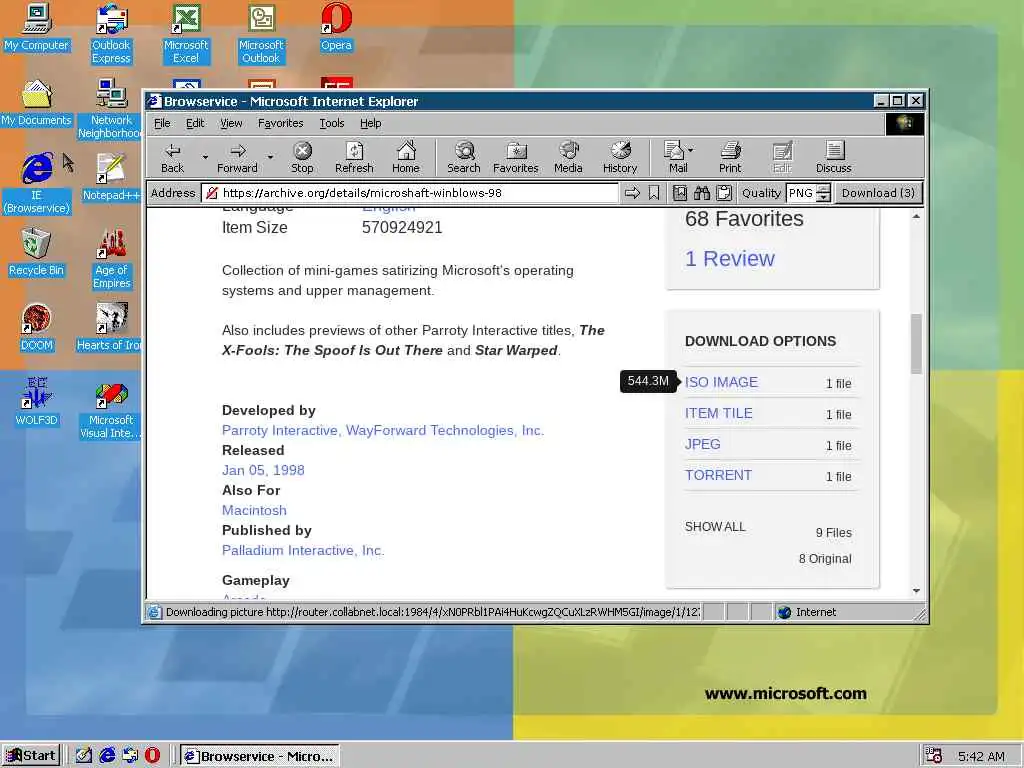Open the Tools menu
The height and width of the screenshot is (768, 1024).
(331, 123)
